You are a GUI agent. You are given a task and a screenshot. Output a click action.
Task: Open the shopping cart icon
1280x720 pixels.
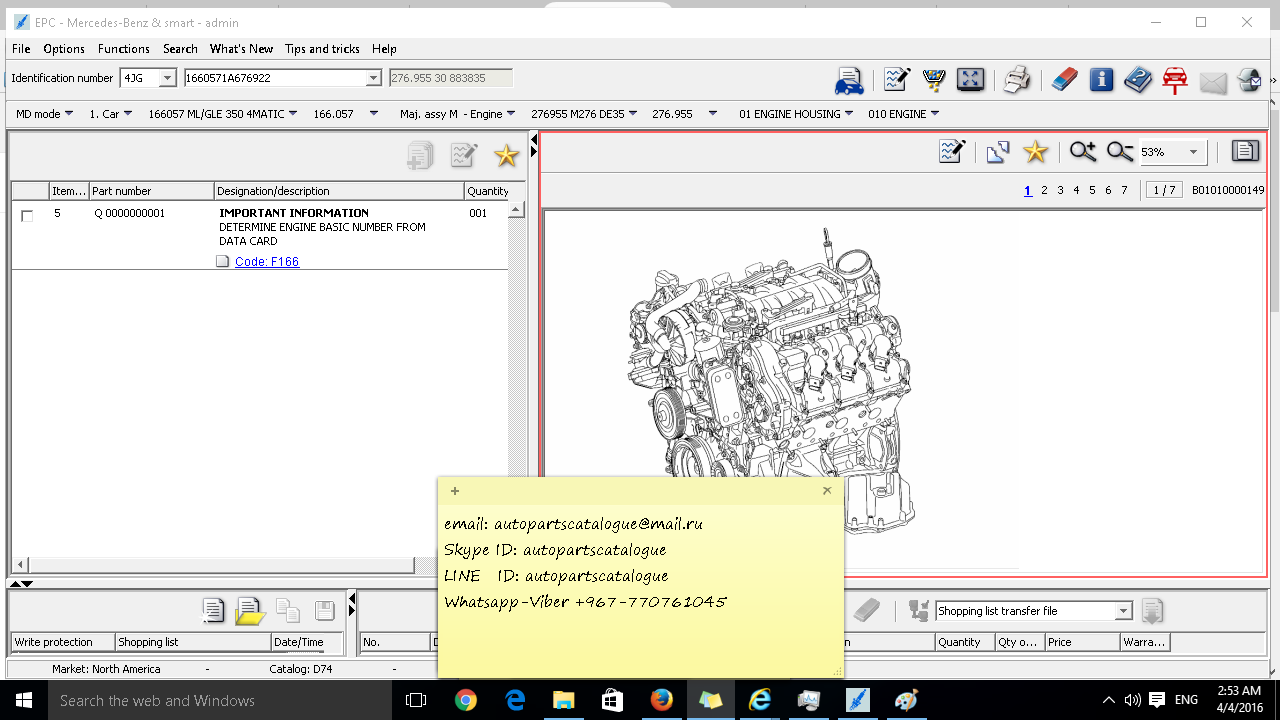click(x=933, y=80)
